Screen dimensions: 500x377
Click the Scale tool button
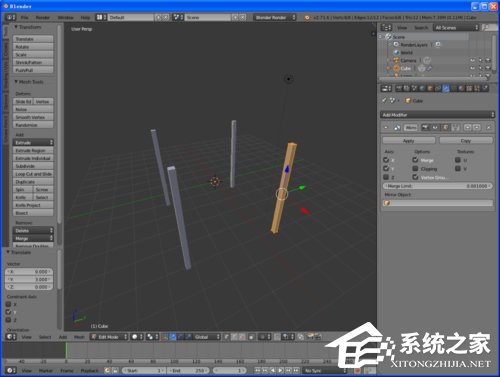[33, 54]
